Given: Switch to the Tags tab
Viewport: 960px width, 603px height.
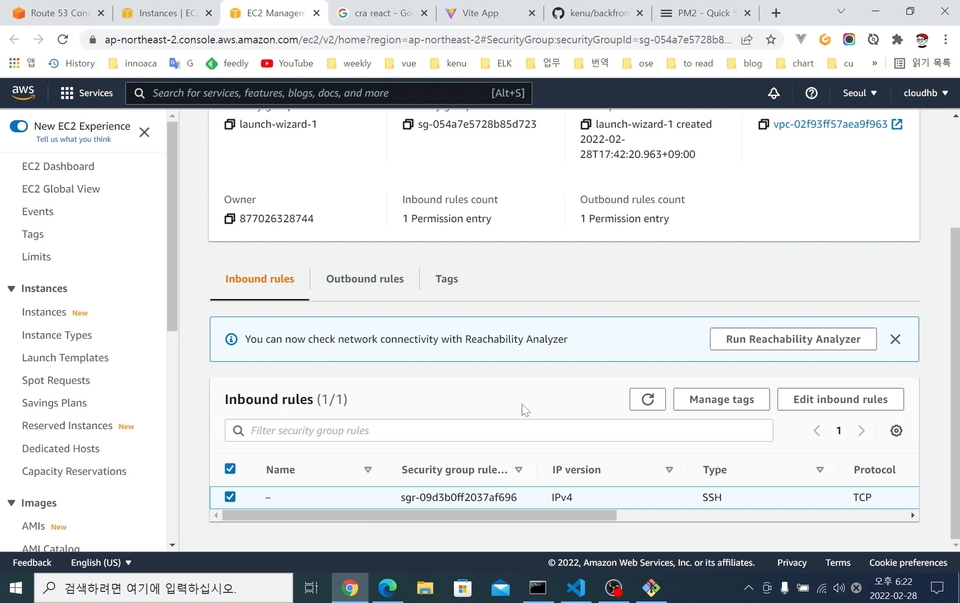Looking at the screenshot, I should click(447, 279).
